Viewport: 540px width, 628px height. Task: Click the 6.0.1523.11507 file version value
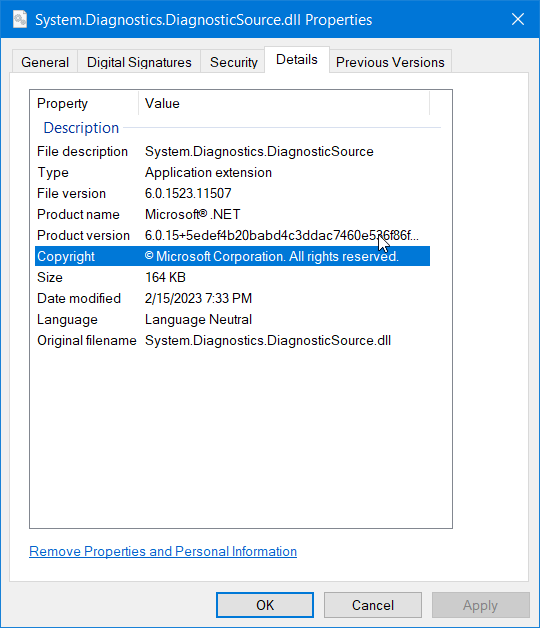[x=188, y=193]
